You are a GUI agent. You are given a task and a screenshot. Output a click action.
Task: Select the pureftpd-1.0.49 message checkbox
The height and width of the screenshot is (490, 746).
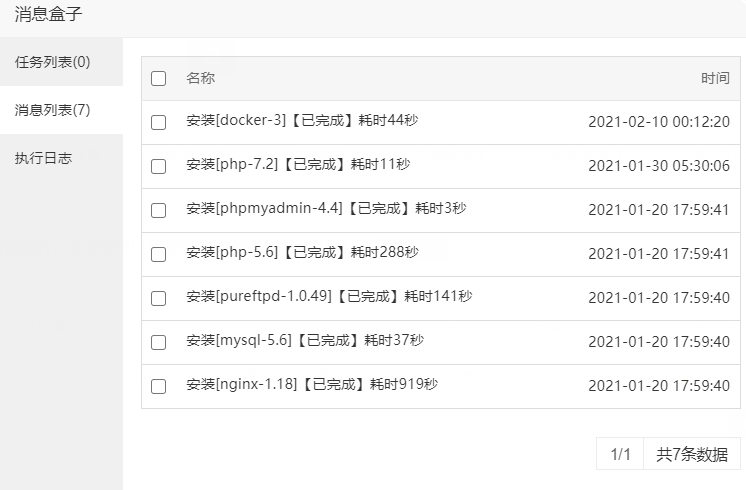[x=159, y=298]
